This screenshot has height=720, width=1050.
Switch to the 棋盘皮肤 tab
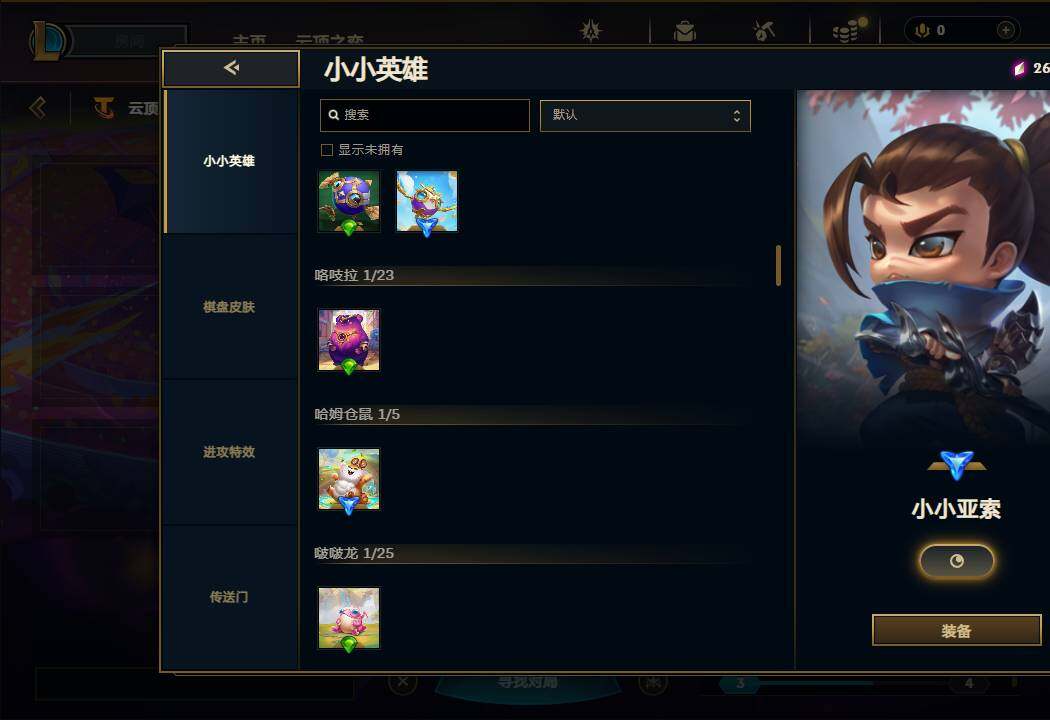pyautogui.click(x=229, y=307)
